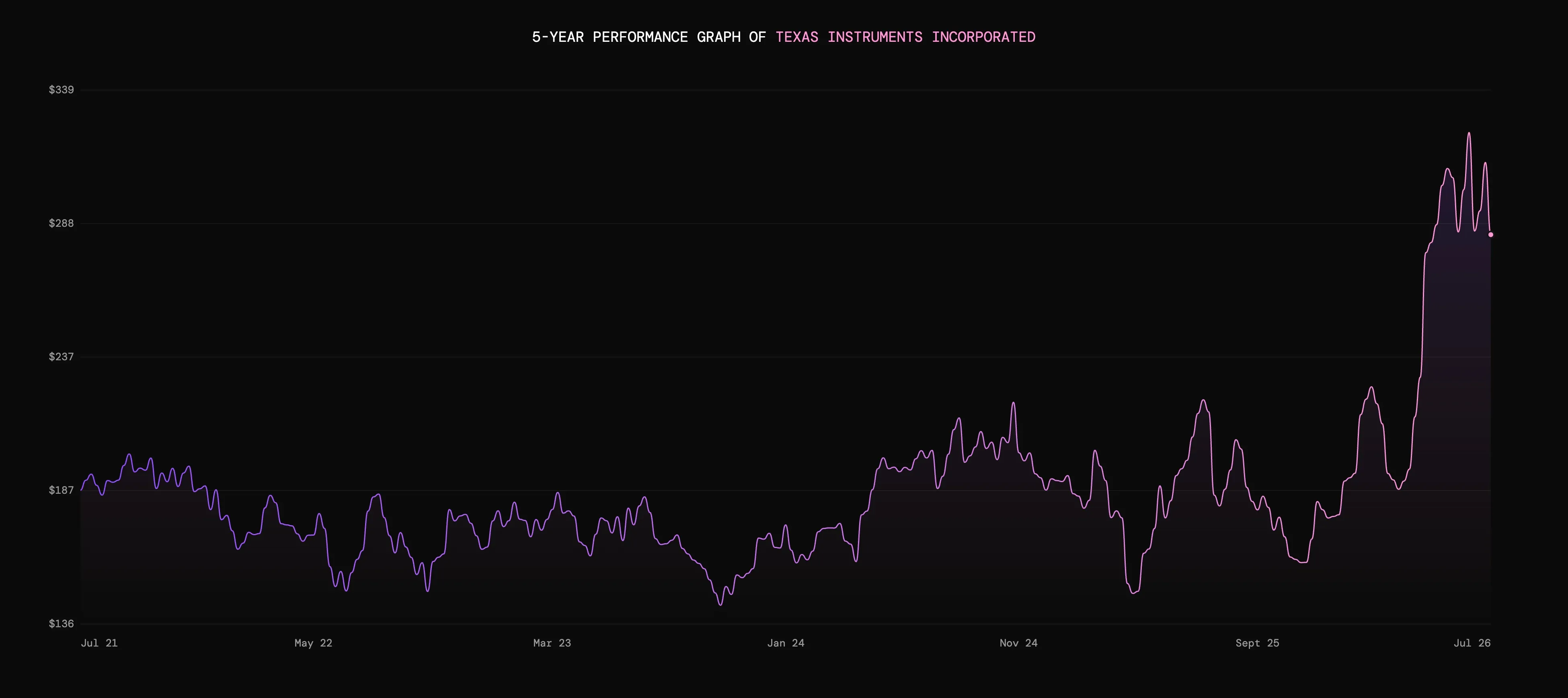This screenshot has height=698, width=1568.
Task: Click the $237 y-axis label
Action: (x=62, y=357)
